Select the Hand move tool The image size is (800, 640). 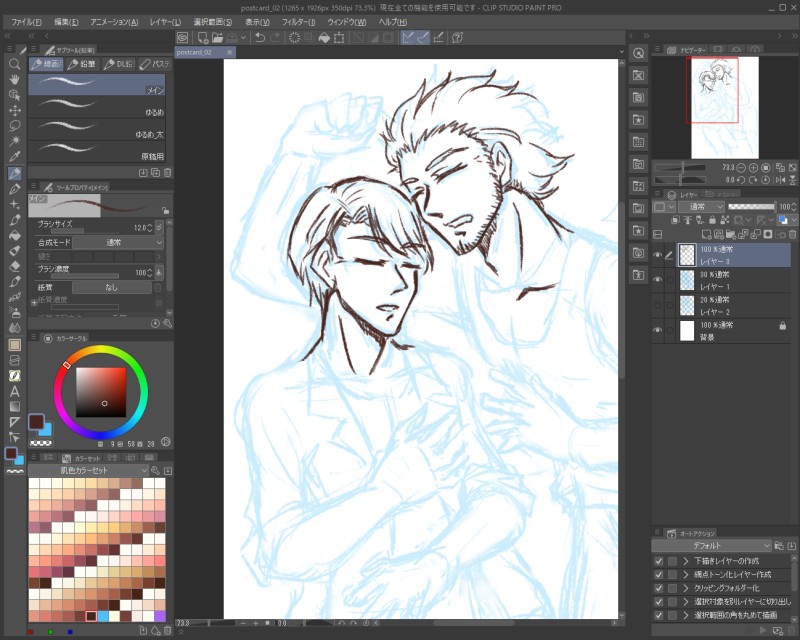[14, 79]
